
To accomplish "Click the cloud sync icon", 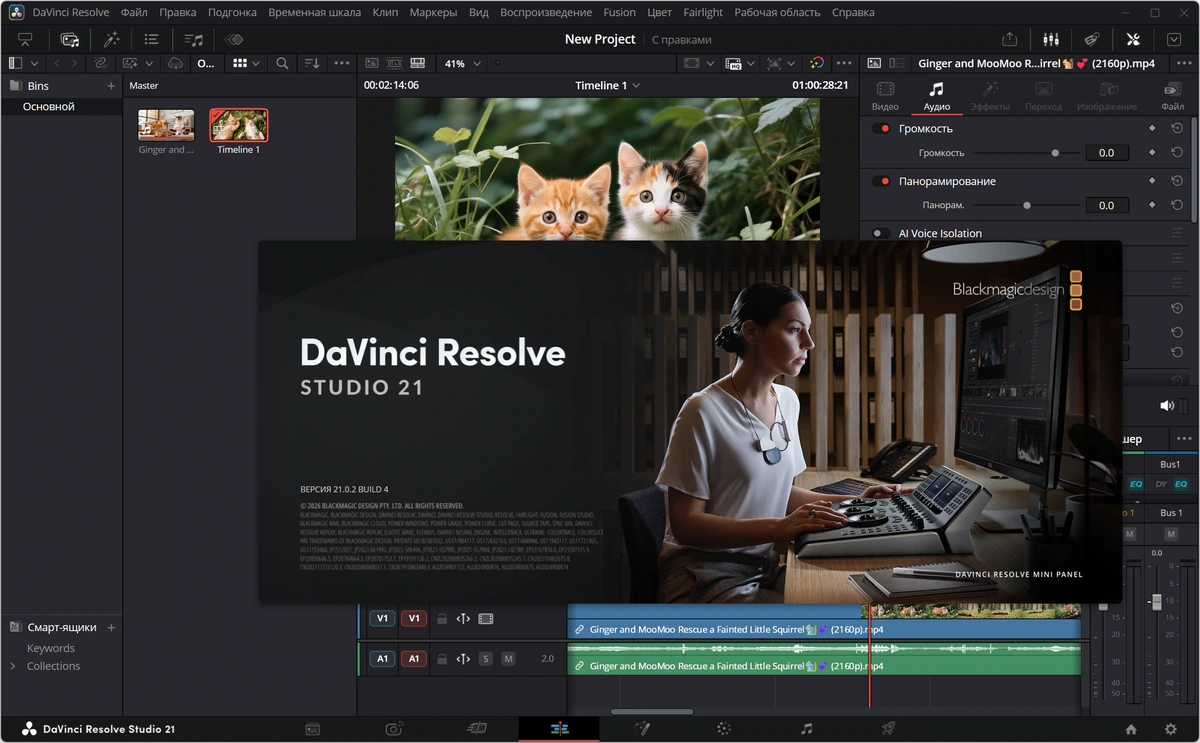I will coord(176,63).
